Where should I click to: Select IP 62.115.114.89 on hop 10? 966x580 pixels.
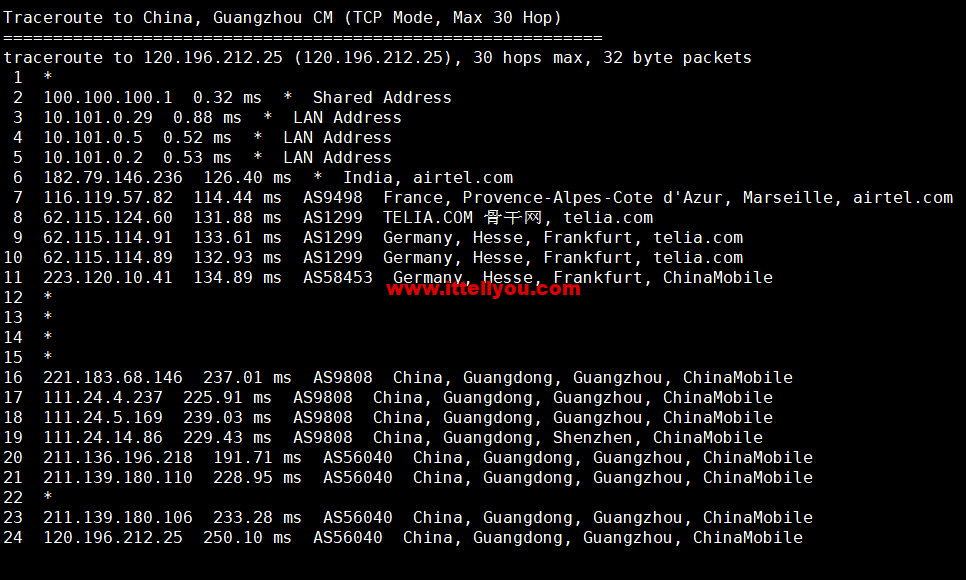pos(108,258)
